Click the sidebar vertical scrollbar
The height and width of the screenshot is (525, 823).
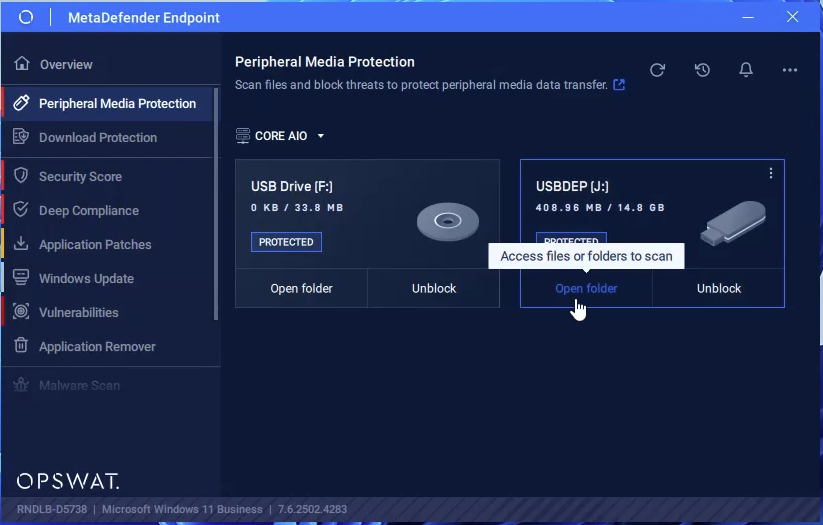click(x=216, y=204)
